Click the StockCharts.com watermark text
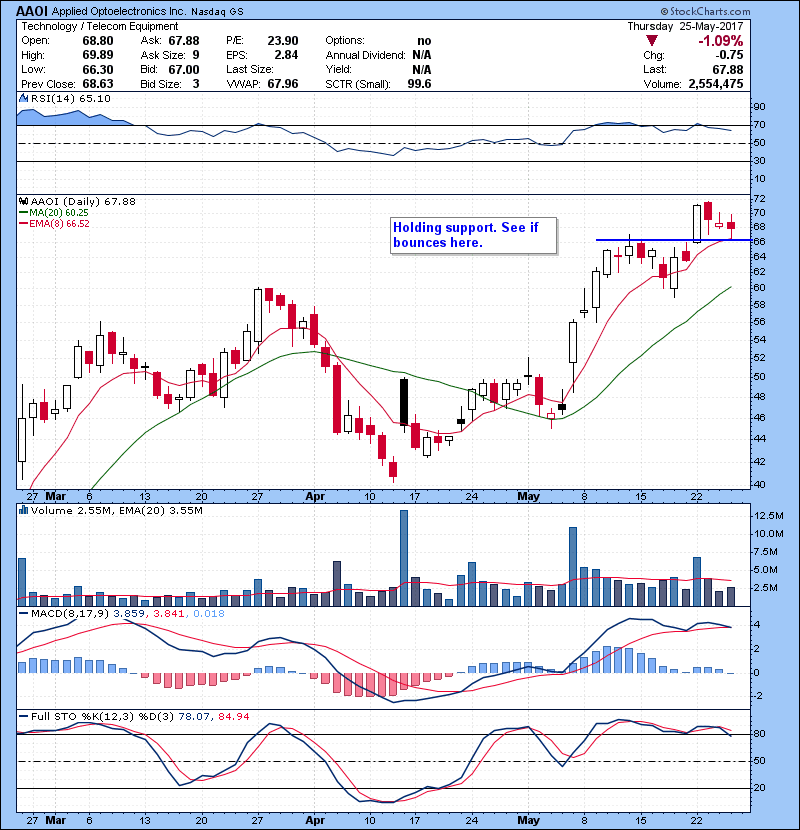 (705, 11)
